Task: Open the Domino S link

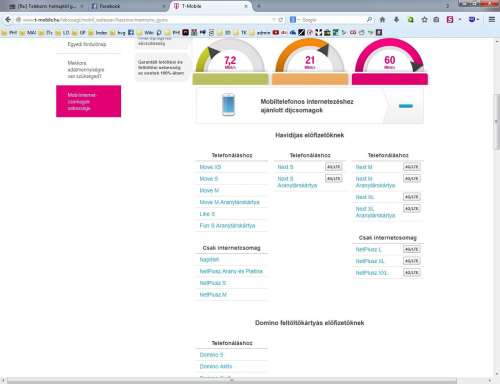Action: [x=211, y=355]
